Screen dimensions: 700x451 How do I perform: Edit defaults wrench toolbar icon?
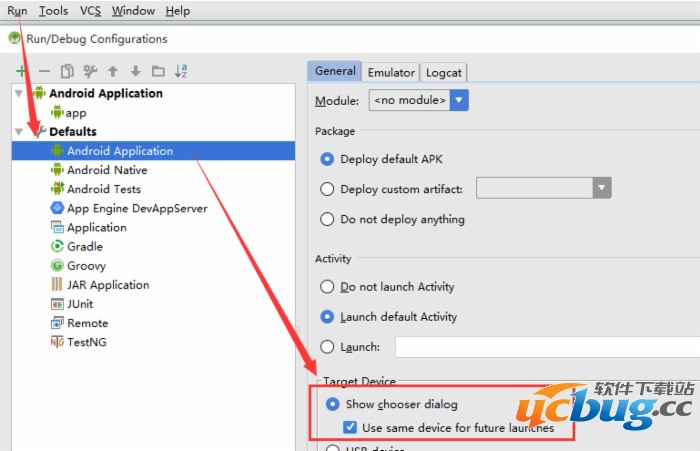pyautogui.click(x=90, y=71)
